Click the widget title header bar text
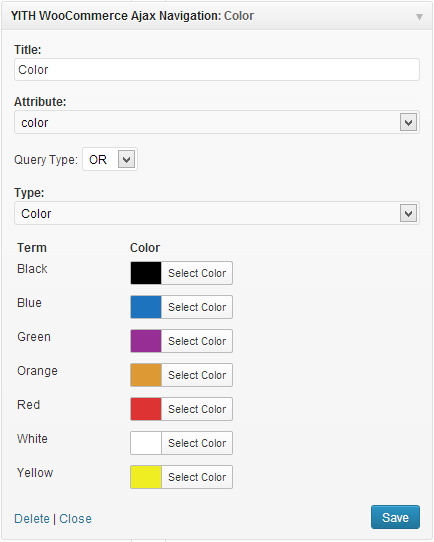This screenshot has width=434, height=542. [x=132, y=16]
